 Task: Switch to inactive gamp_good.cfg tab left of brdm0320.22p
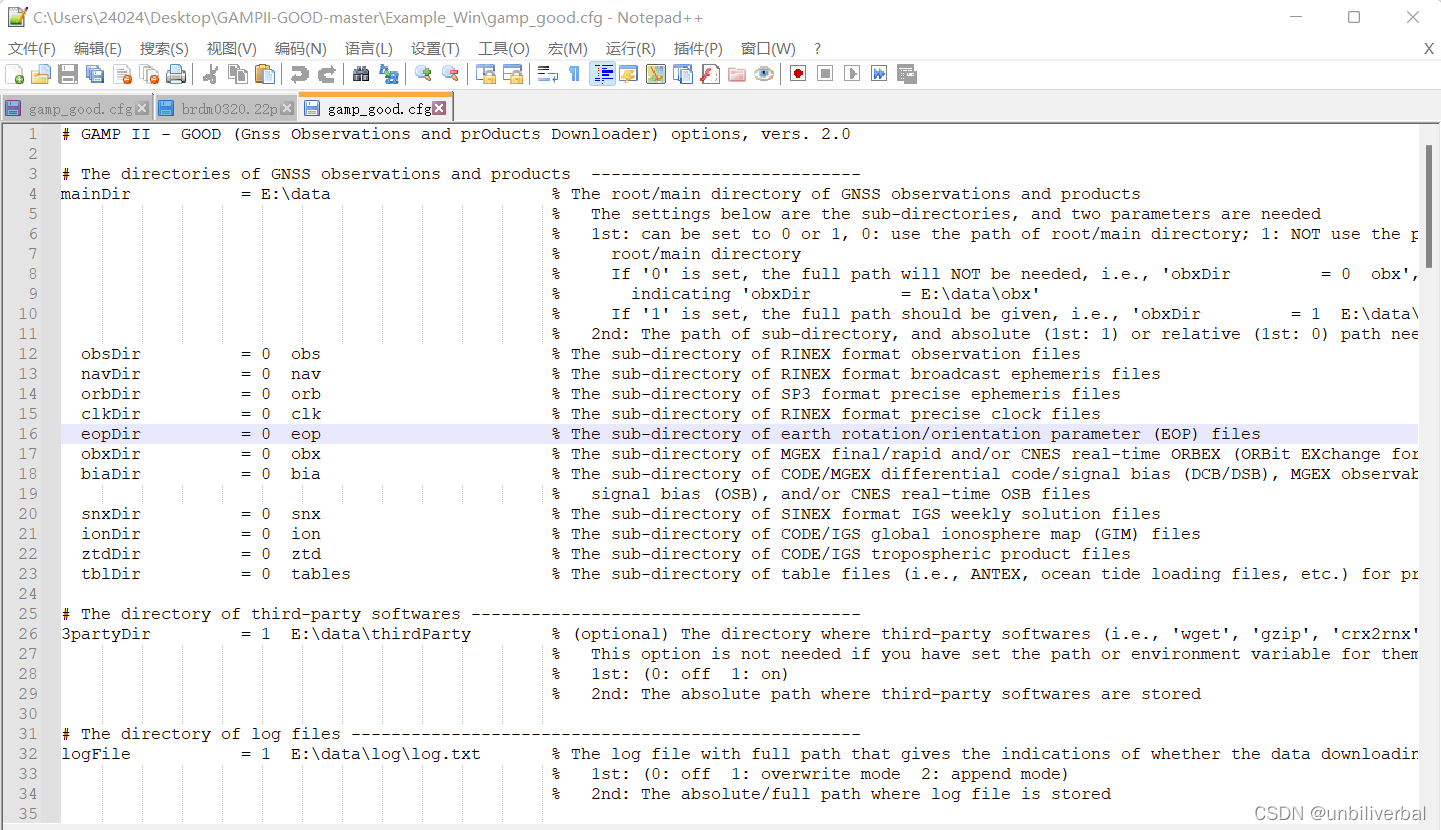coord(79,108)
